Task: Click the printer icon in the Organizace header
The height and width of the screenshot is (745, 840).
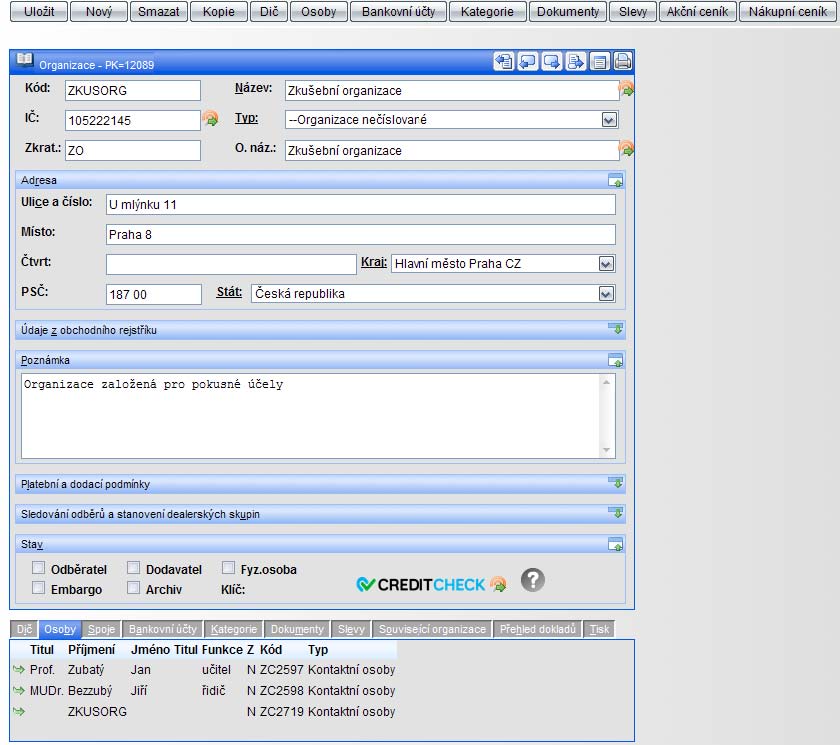Action: 622,62
